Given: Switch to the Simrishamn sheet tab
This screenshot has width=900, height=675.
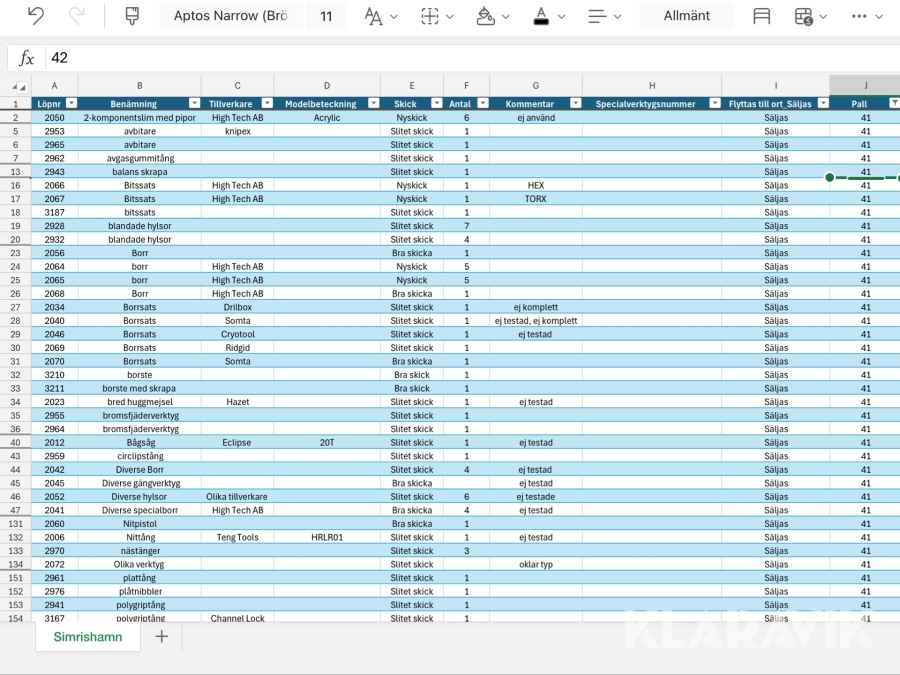Looking at the screenshot, I should point(88,636).
